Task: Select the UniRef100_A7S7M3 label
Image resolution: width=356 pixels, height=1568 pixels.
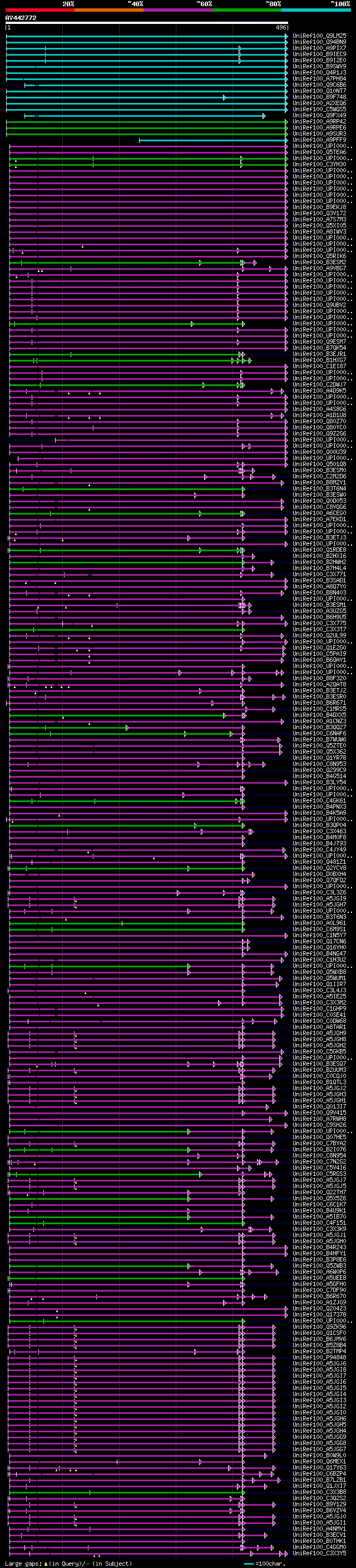Action: point(319,219)
